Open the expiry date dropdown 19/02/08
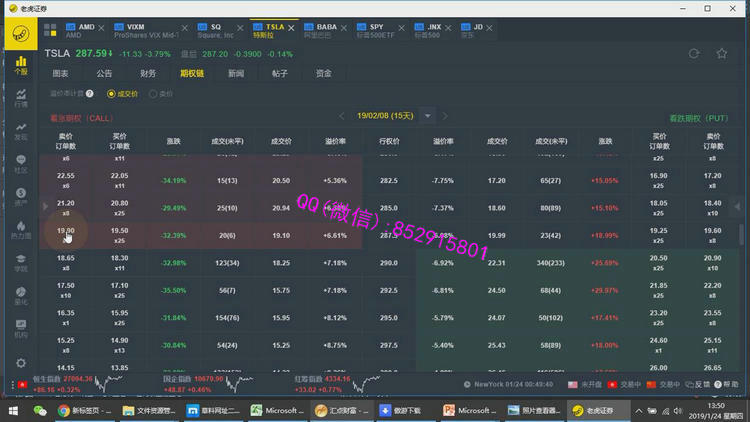 click(428, 116)
